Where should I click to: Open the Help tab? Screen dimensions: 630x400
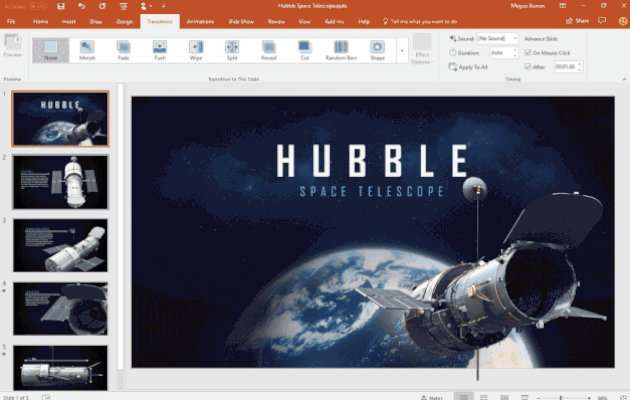tap(364, 21)
